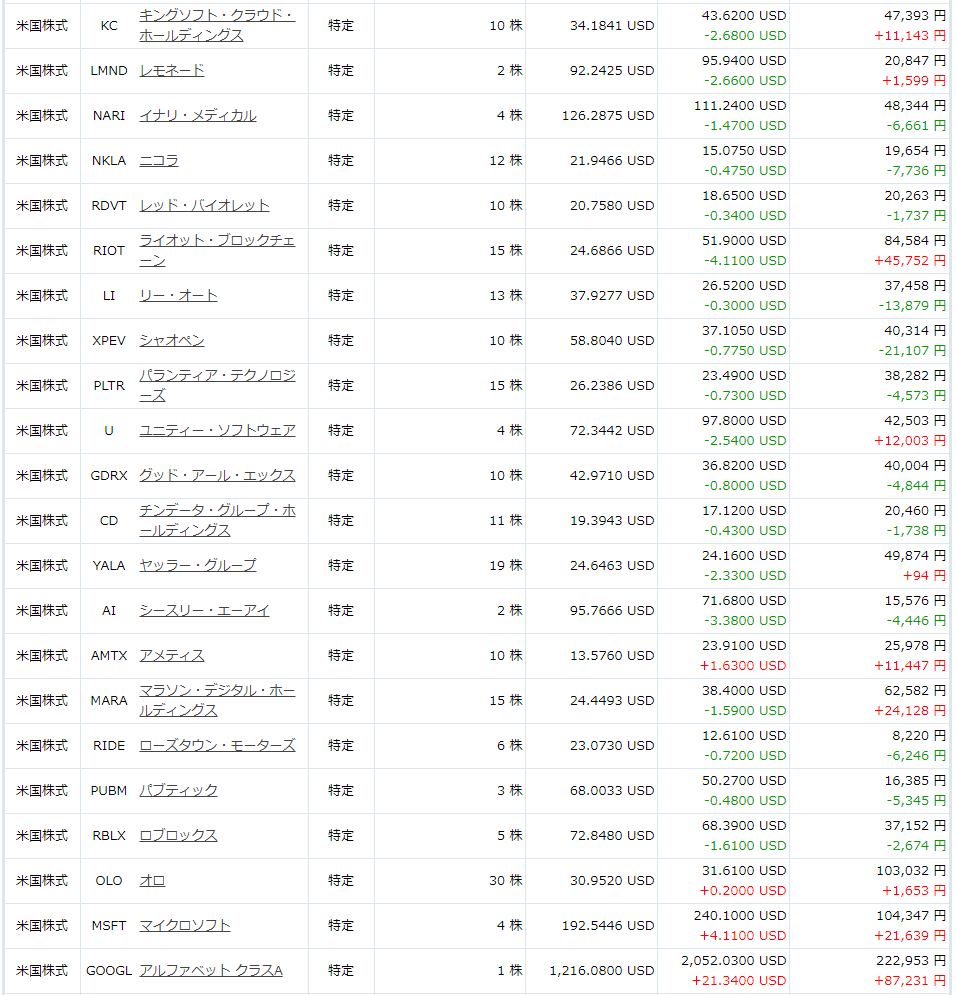Open the グッド・アール・エックス stock link

coord(218,476)
